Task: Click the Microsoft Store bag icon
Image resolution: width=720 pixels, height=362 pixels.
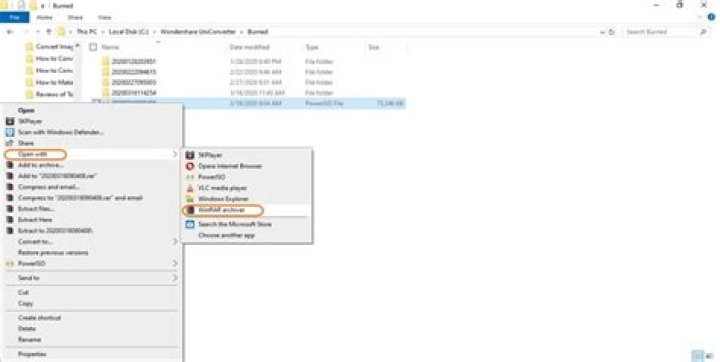Action: point(190,224)
